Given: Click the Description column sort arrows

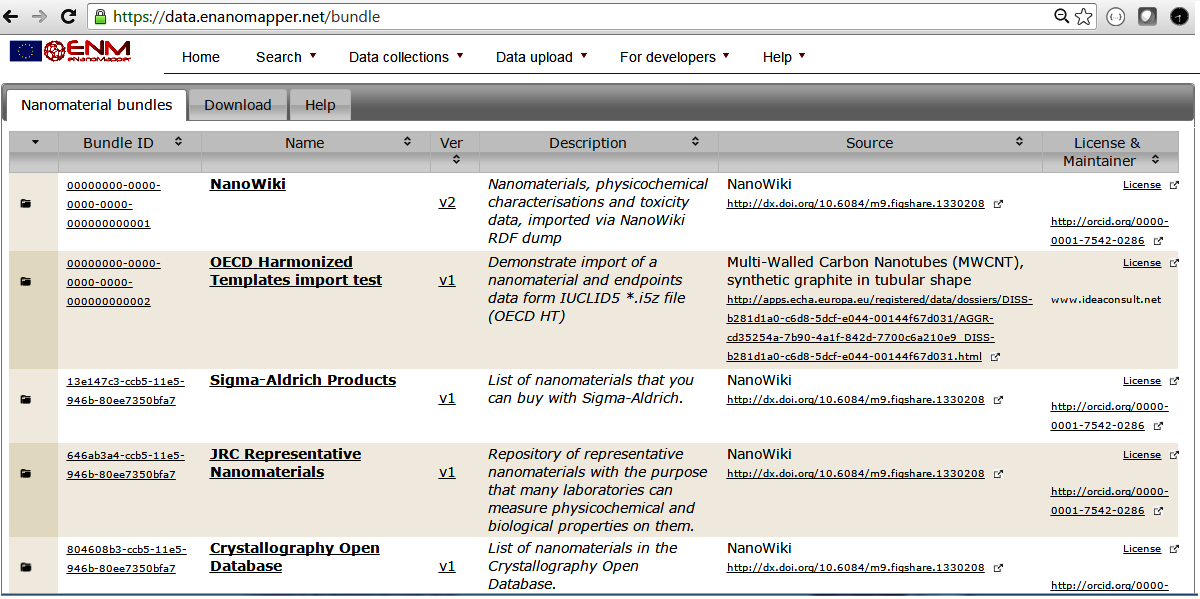Looking at the screenshot, I should click(x=696, y=142).
